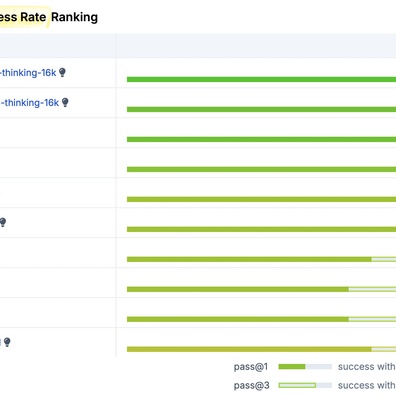396x396 pixels.
Task: Click the outlined pass@3 legend swatch
Action: [x=297, y=385]
